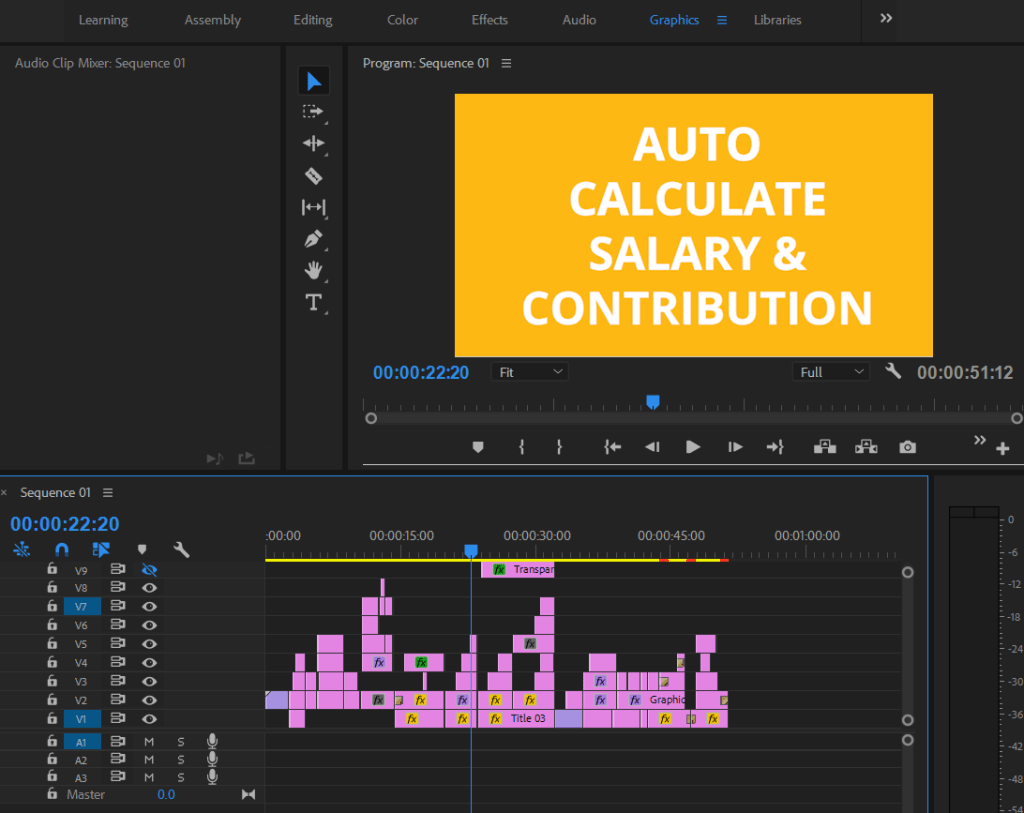The height and width of the screenshot is (813, 1024).
Task: Pick the Track Select Forward tool
Action: pos(313,112)
